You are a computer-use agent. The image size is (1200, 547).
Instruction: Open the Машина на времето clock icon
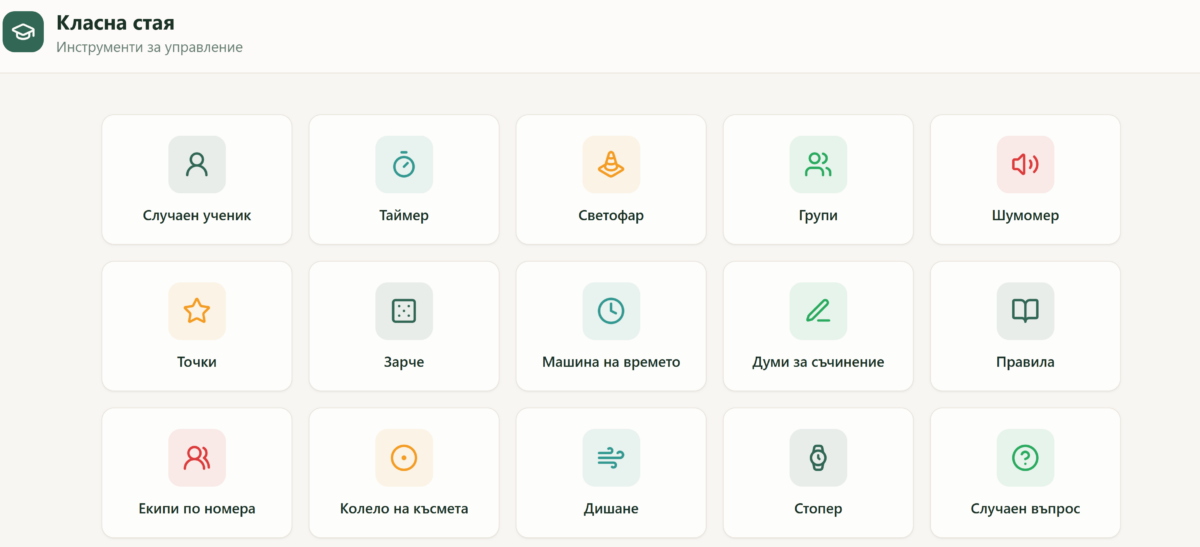[x=611, y=311]
